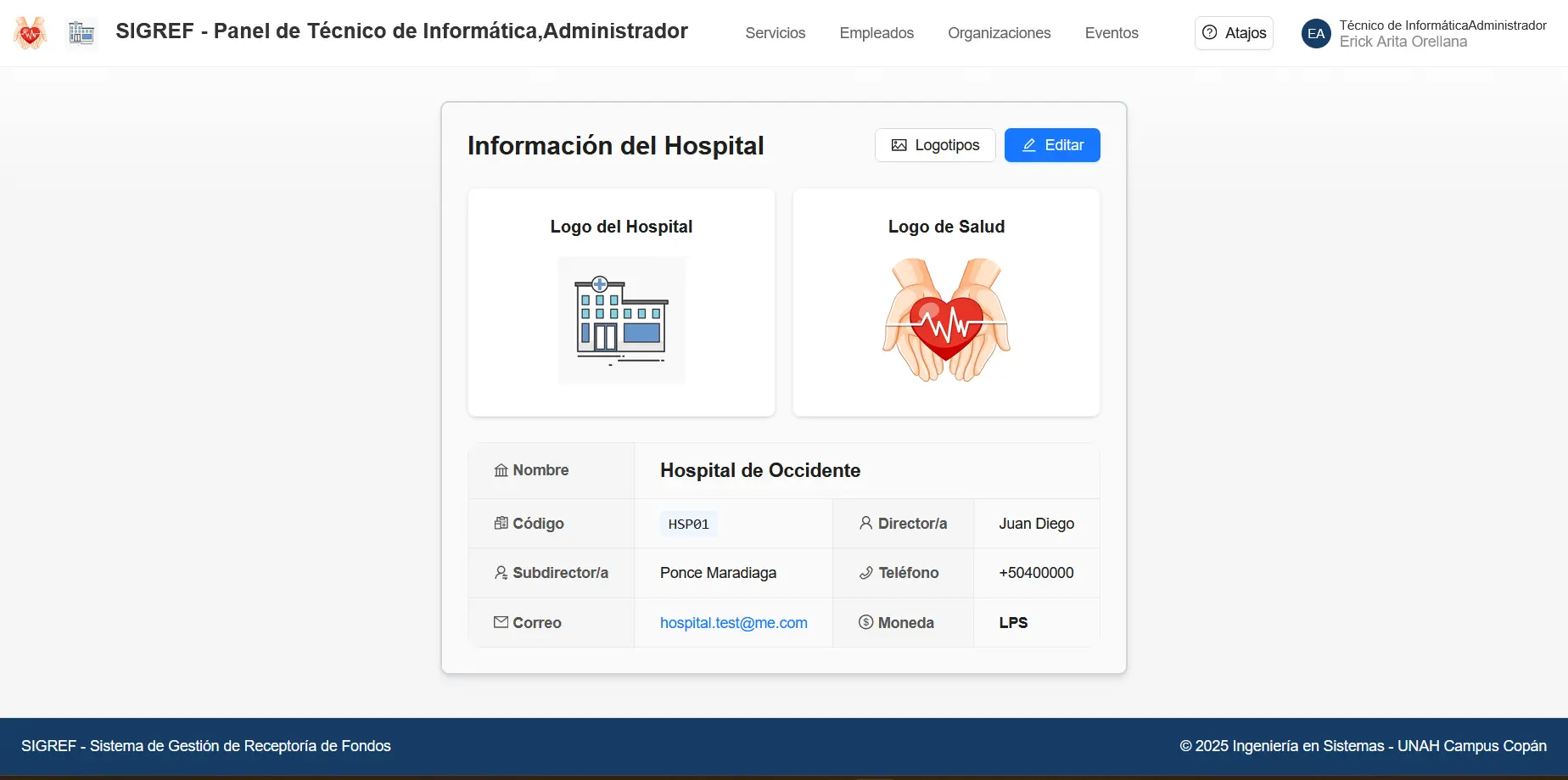
Task: Open the Servicios menu
Action: (775, 33)
